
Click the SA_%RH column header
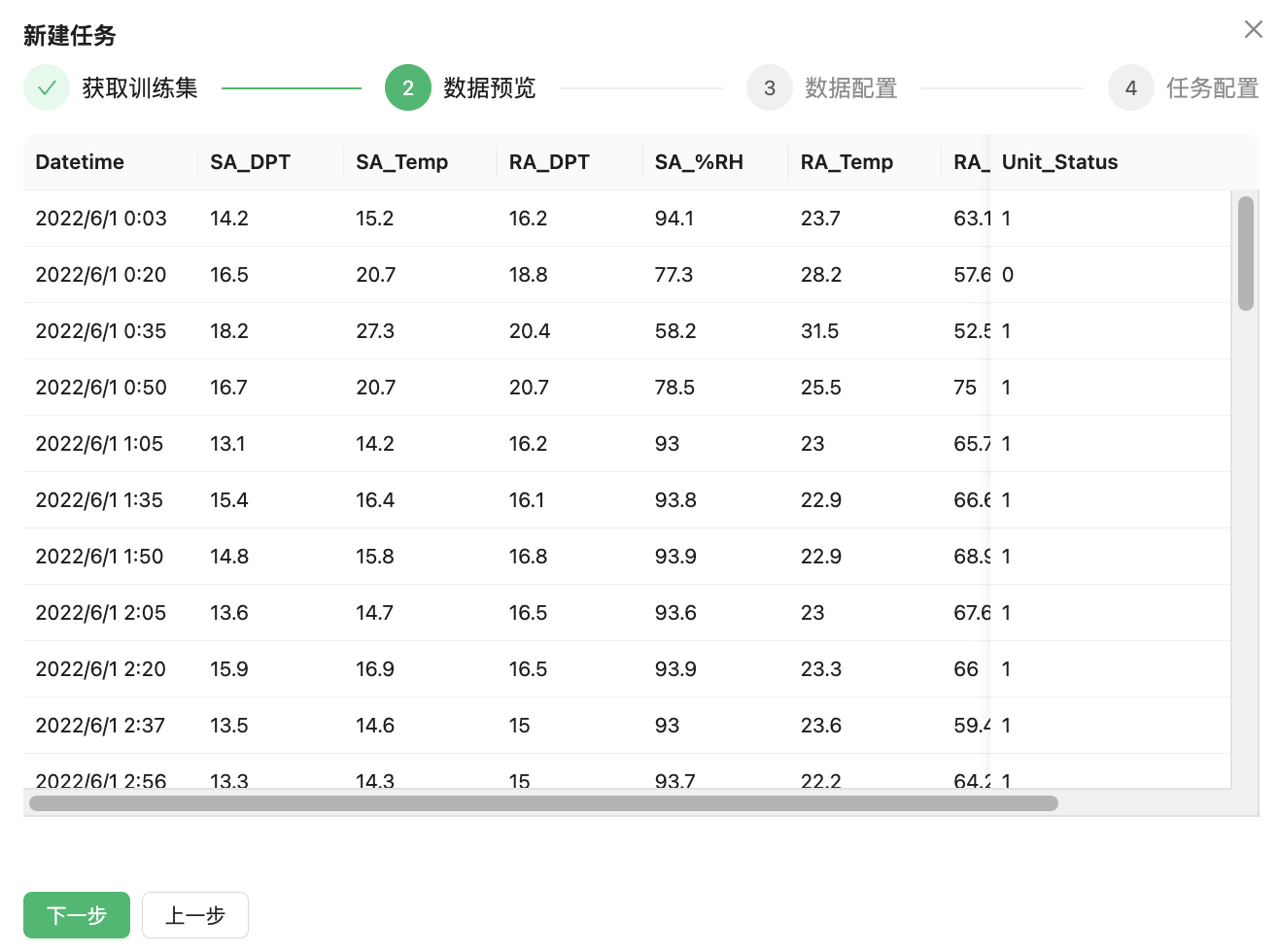point(699,162)
